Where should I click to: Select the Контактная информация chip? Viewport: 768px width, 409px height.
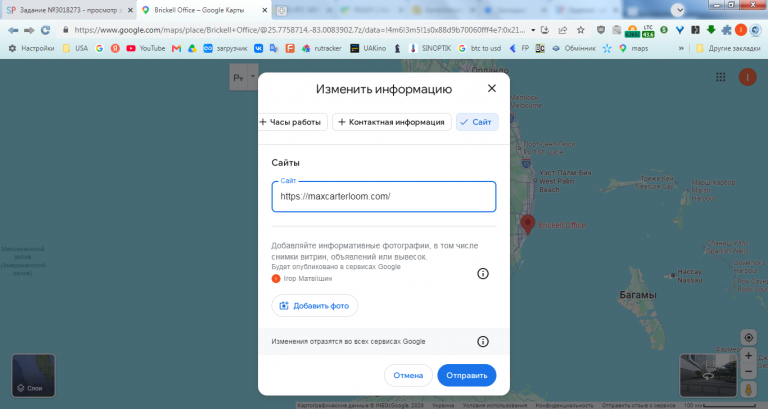coord(391,122)
